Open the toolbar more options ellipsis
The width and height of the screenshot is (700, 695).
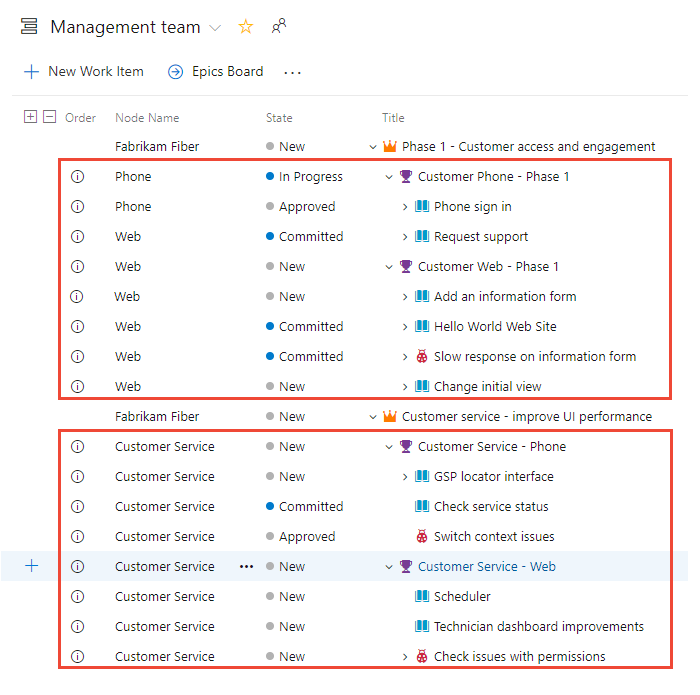[292, 72]
